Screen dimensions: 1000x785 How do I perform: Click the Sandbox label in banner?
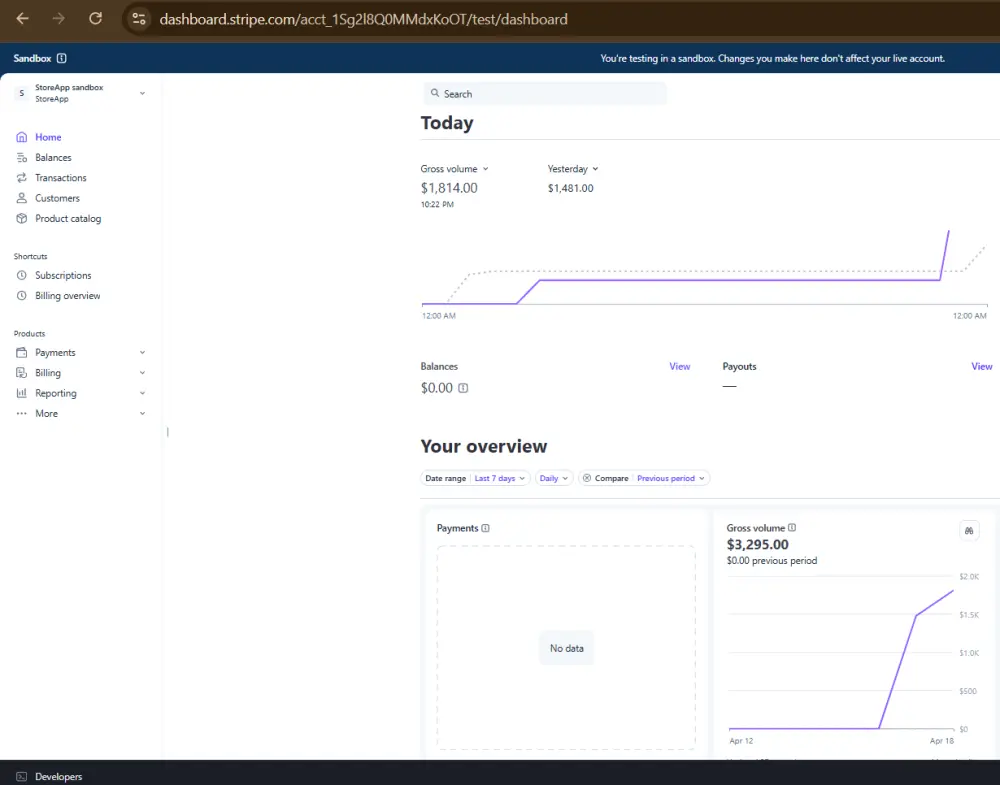point(32,58)
